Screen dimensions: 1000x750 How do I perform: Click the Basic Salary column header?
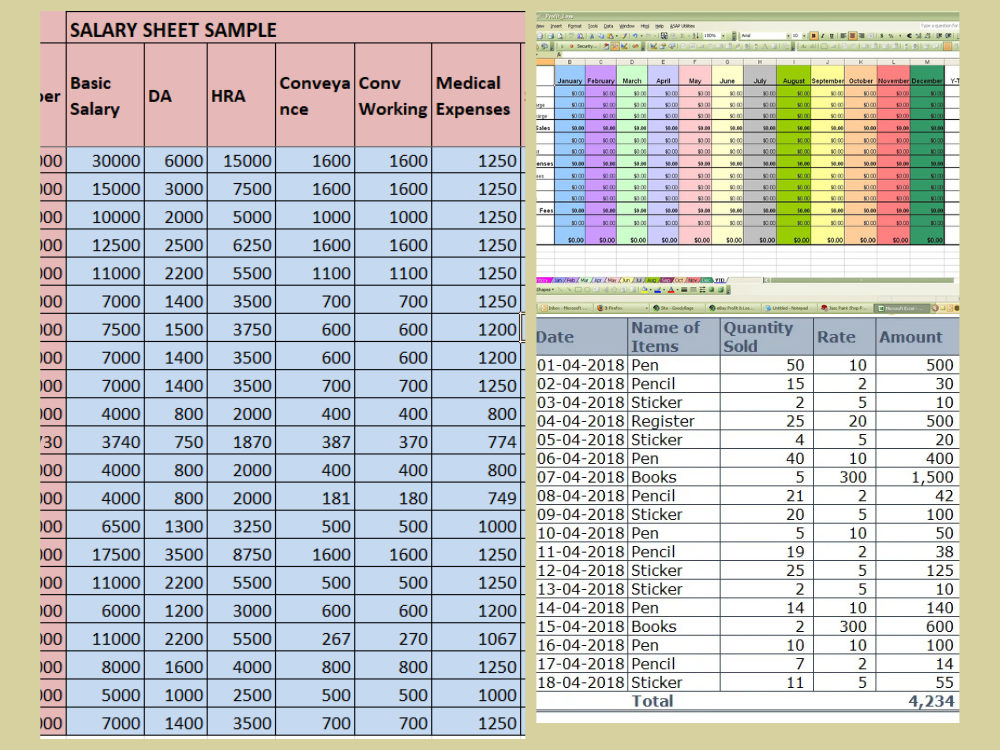point(105,96)
